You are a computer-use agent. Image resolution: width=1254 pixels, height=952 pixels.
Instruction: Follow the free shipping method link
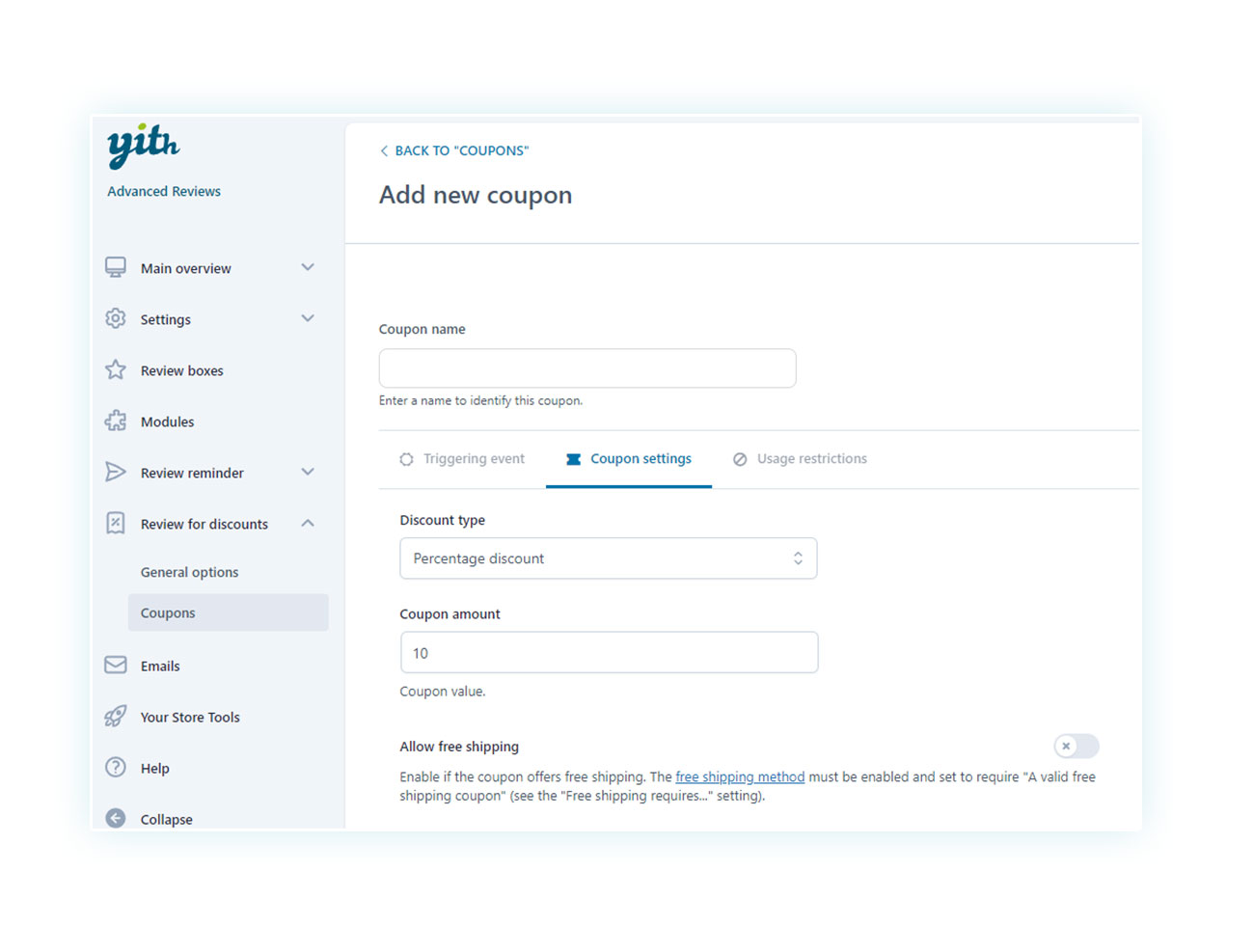tap(740, 776)
